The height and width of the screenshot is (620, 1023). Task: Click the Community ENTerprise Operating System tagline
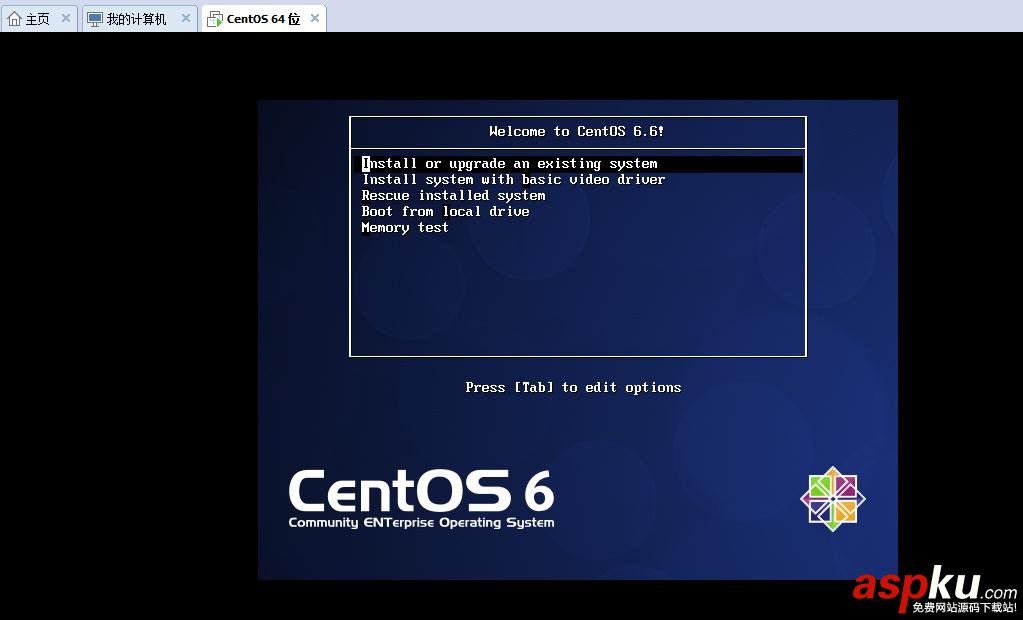420,522
